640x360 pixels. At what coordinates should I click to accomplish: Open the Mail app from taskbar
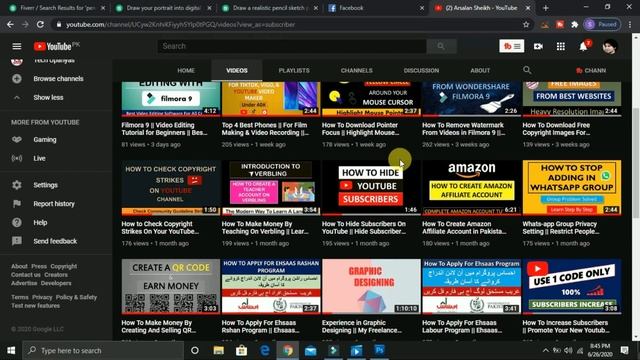click(311, 350)
